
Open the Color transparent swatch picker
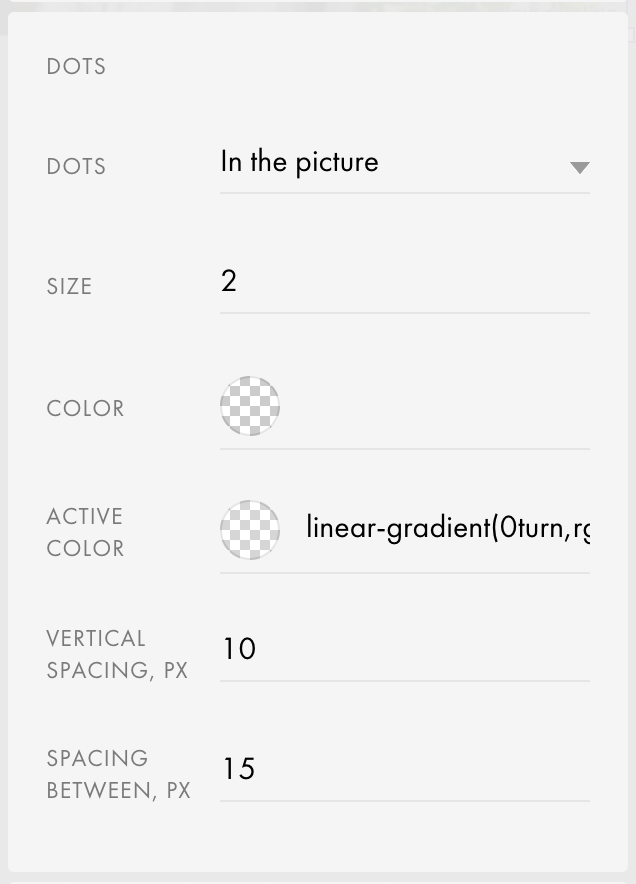(250, 406)
